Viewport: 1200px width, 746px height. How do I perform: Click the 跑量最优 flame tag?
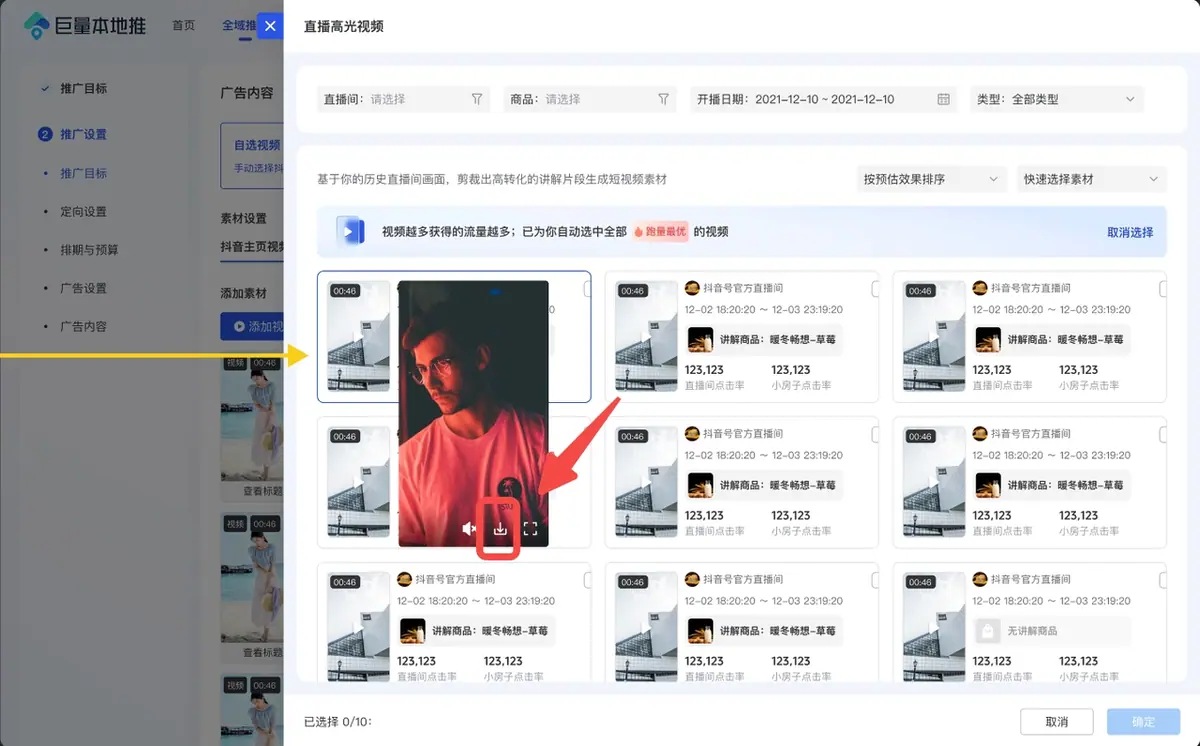pos(659,231)
